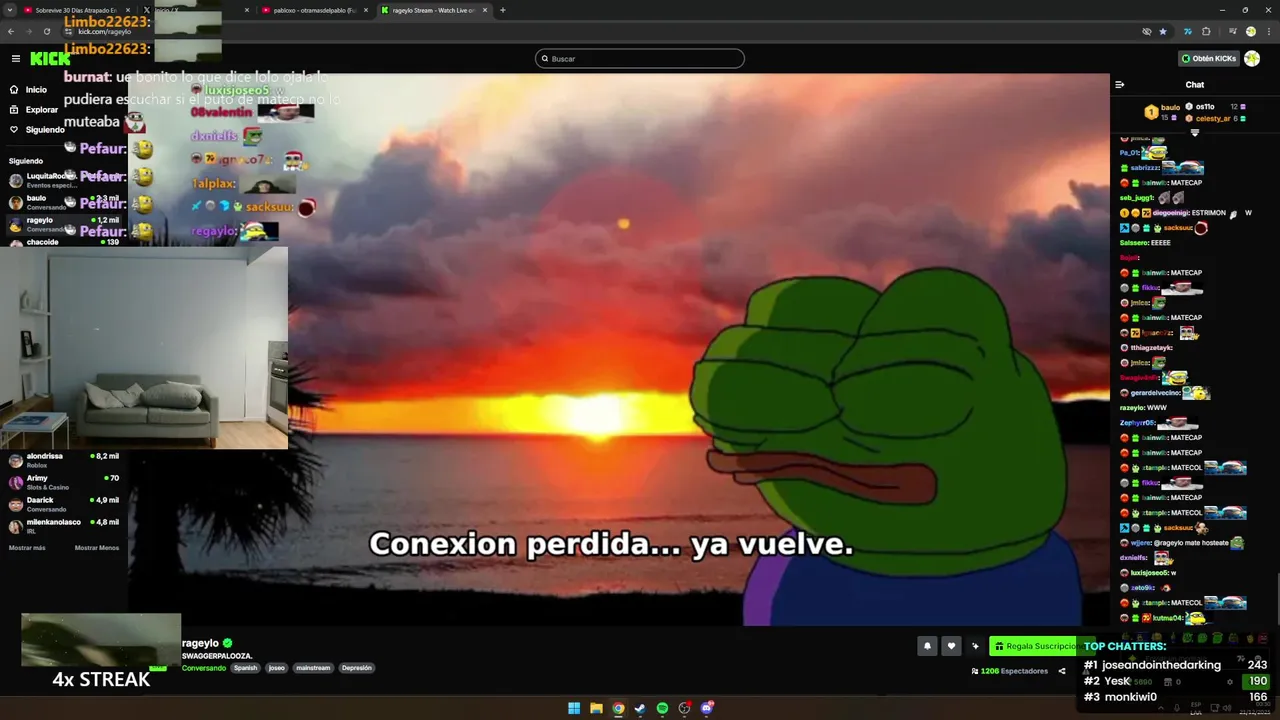Click the Depresión tag

point(356,668)
